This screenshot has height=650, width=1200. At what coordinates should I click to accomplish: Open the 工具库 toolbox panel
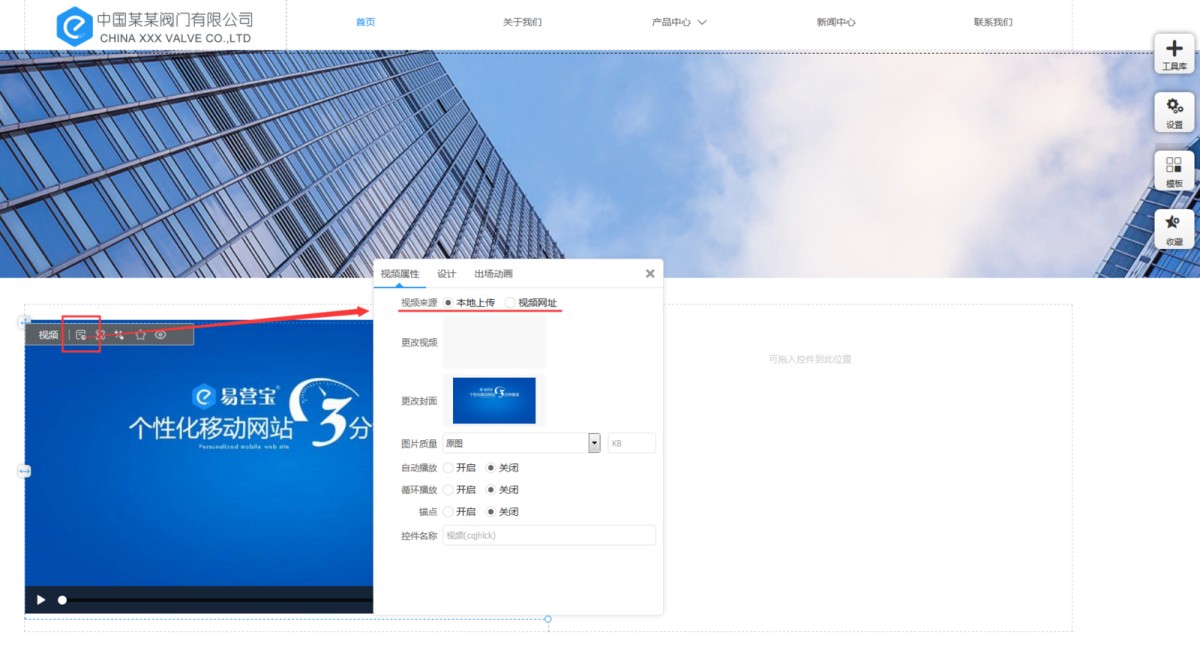1174,53
